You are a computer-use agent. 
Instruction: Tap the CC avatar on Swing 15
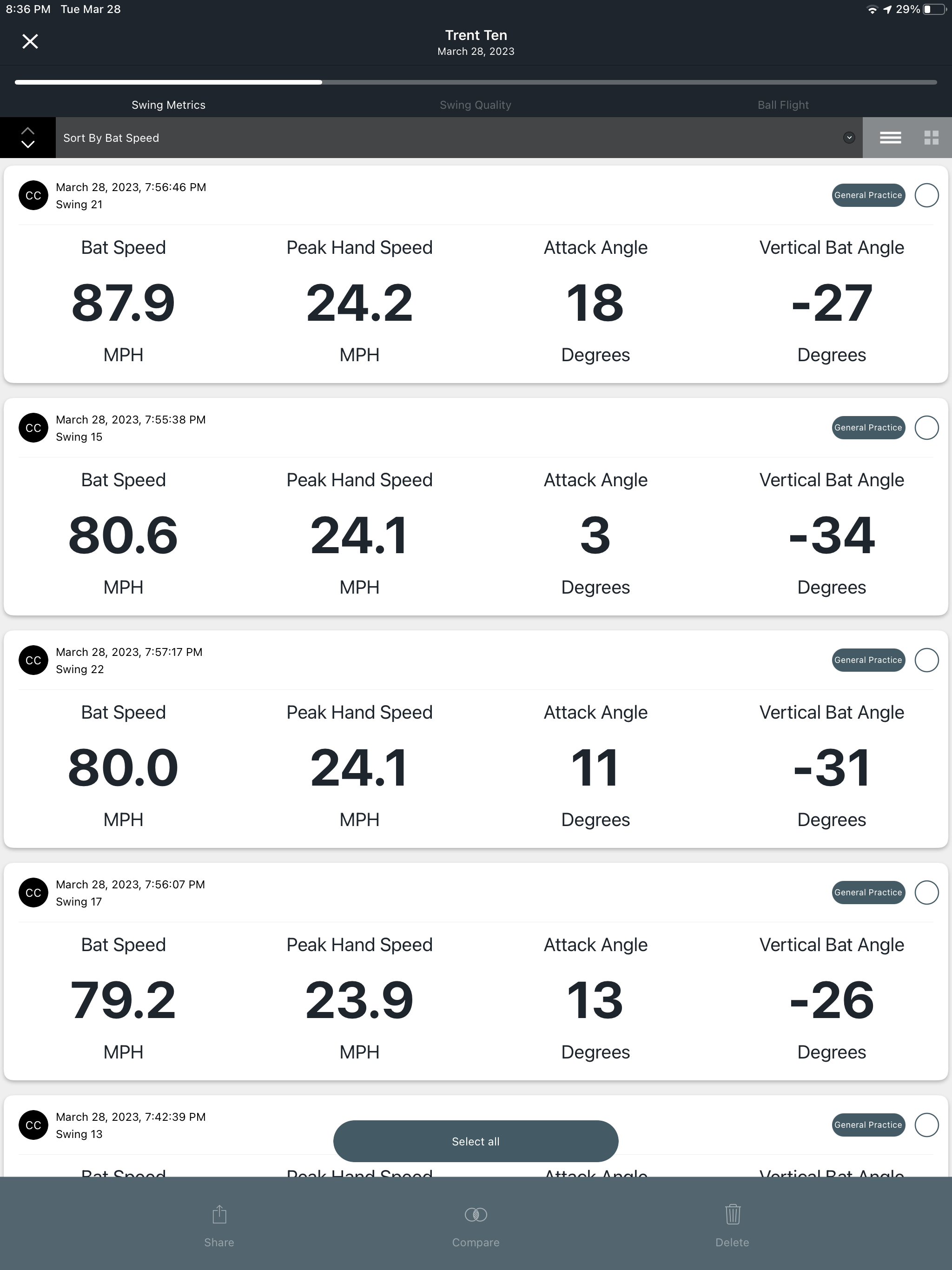tap(33, 428)
